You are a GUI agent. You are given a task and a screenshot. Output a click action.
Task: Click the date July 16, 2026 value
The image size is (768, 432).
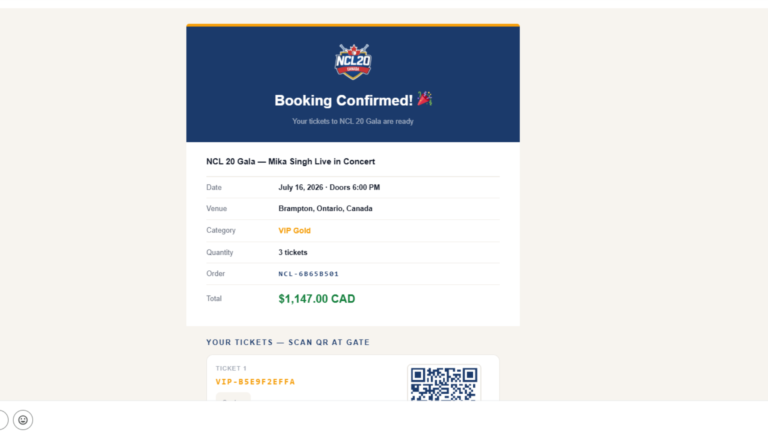pyautogui.click(x=301, y=187)
